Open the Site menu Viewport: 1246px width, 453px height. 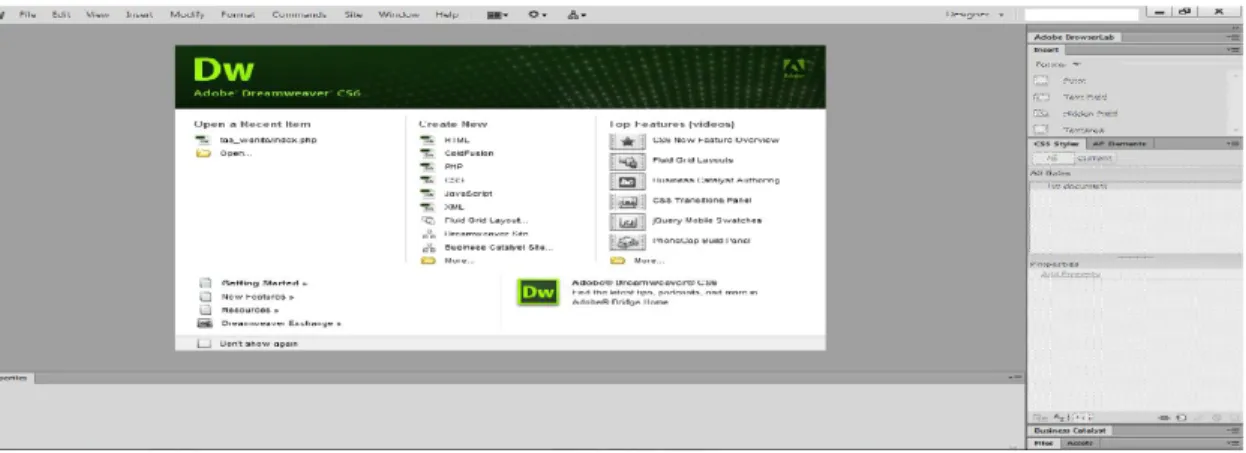point(353,15)
